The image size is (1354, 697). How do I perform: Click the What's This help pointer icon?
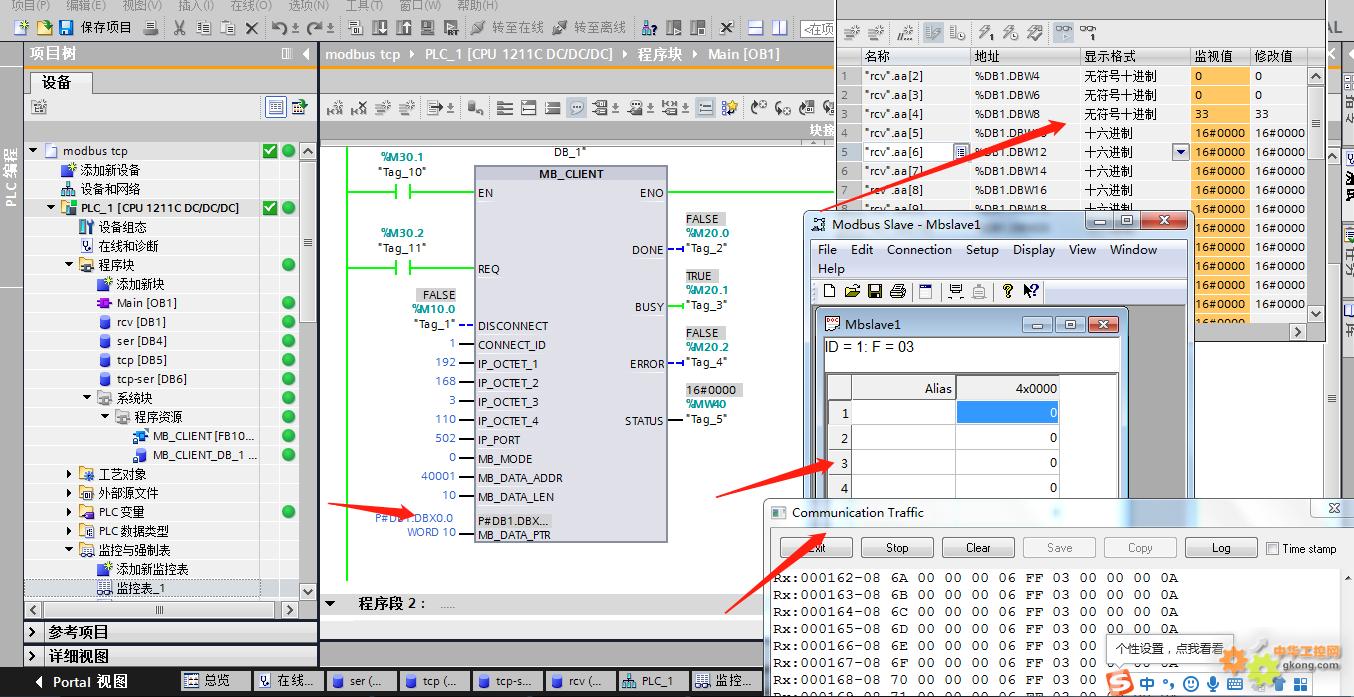coord(1031,291)
